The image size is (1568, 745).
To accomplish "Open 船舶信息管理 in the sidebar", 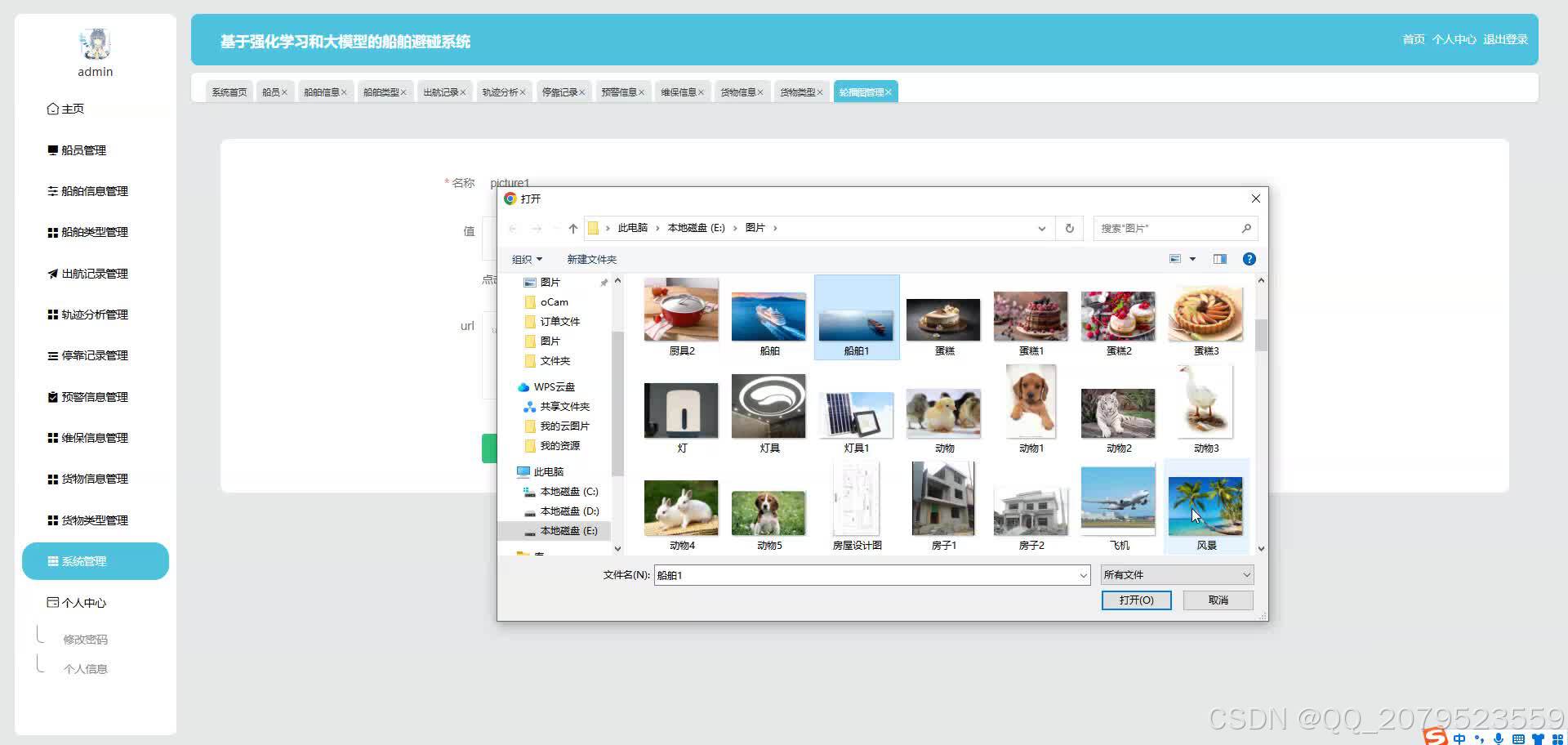I will [88, 191].
